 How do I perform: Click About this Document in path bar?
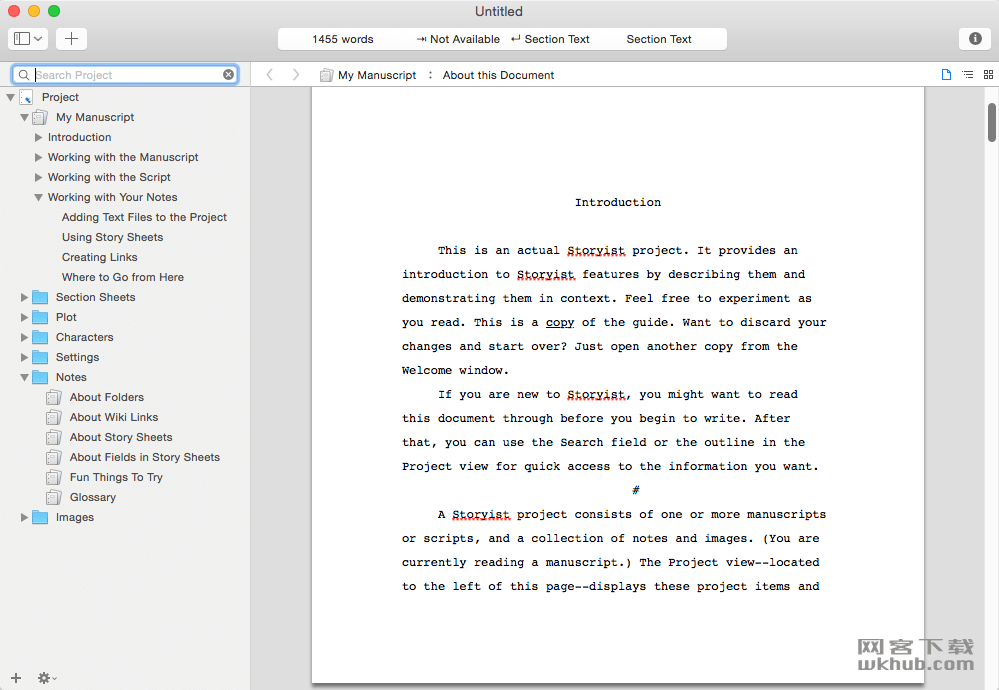pyautogui.click(x=498, y=75)
